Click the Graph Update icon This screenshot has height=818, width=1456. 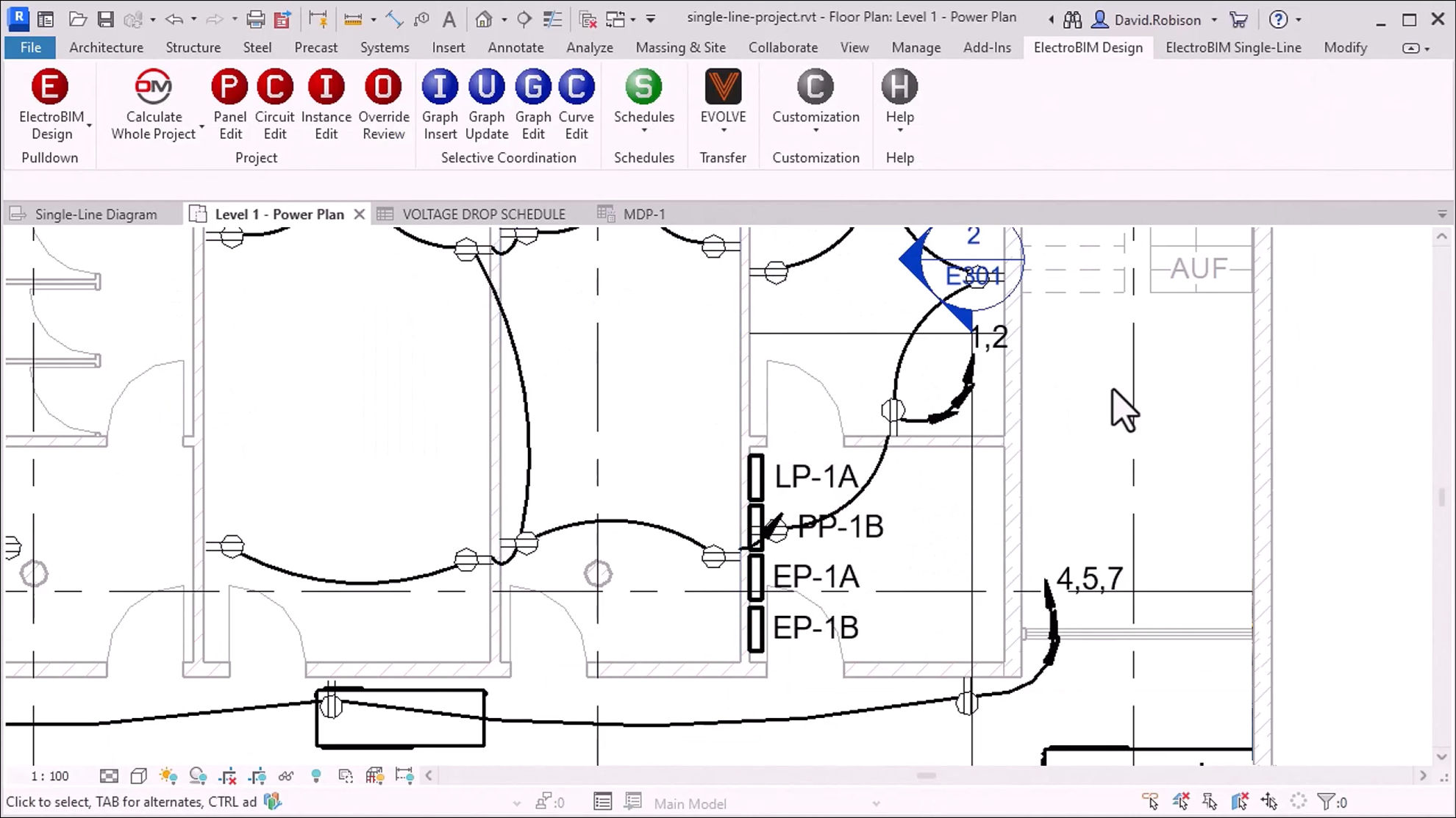pos(486,87)
